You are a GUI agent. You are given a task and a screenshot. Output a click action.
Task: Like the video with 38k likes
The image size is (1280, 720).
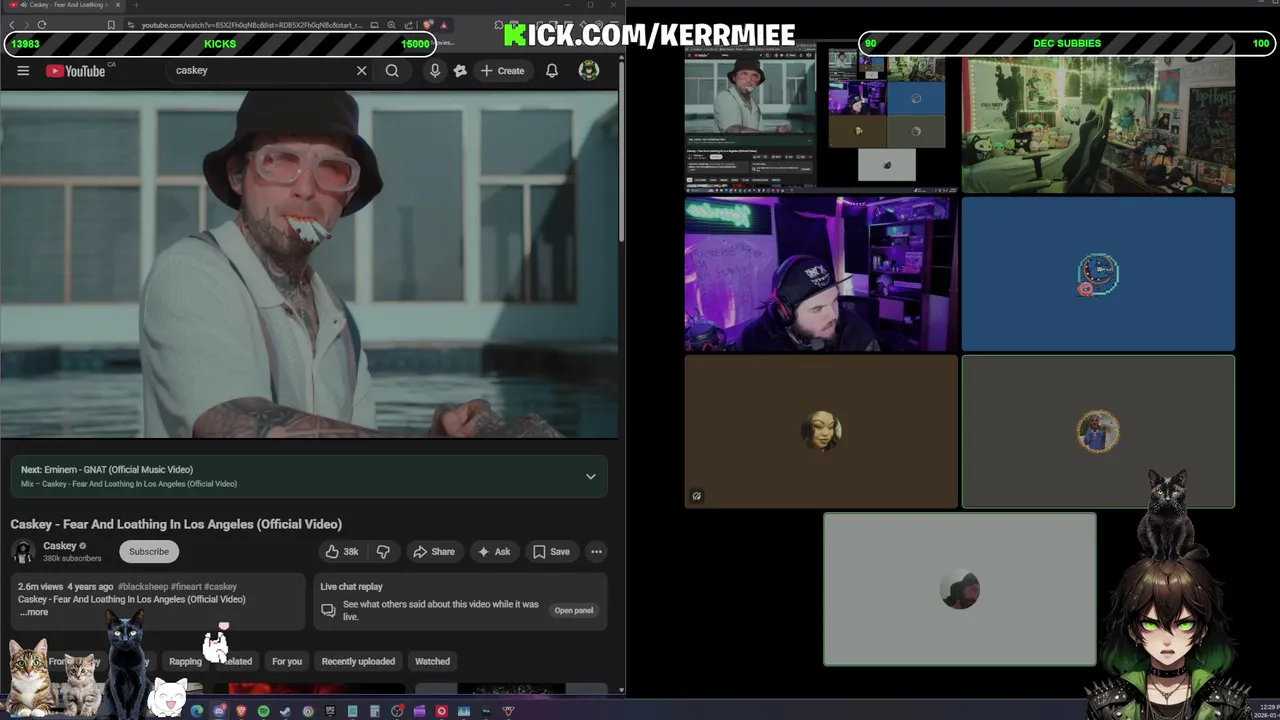point(342,551)
